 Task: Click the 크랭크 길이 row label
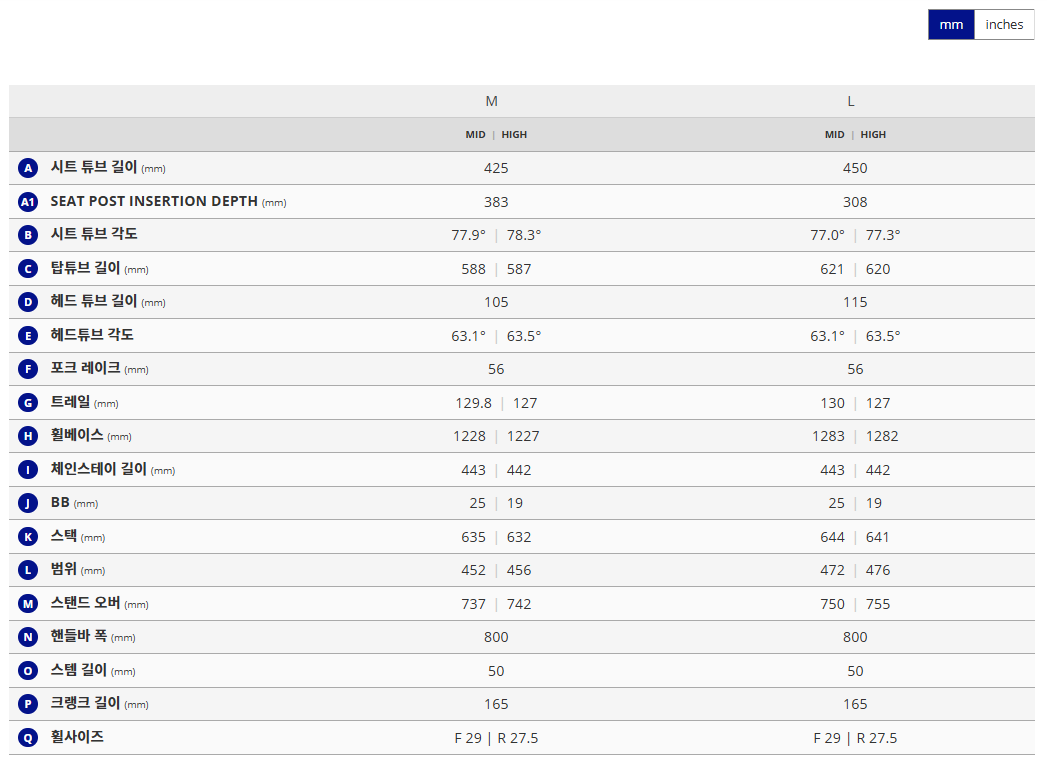(85, 703)
